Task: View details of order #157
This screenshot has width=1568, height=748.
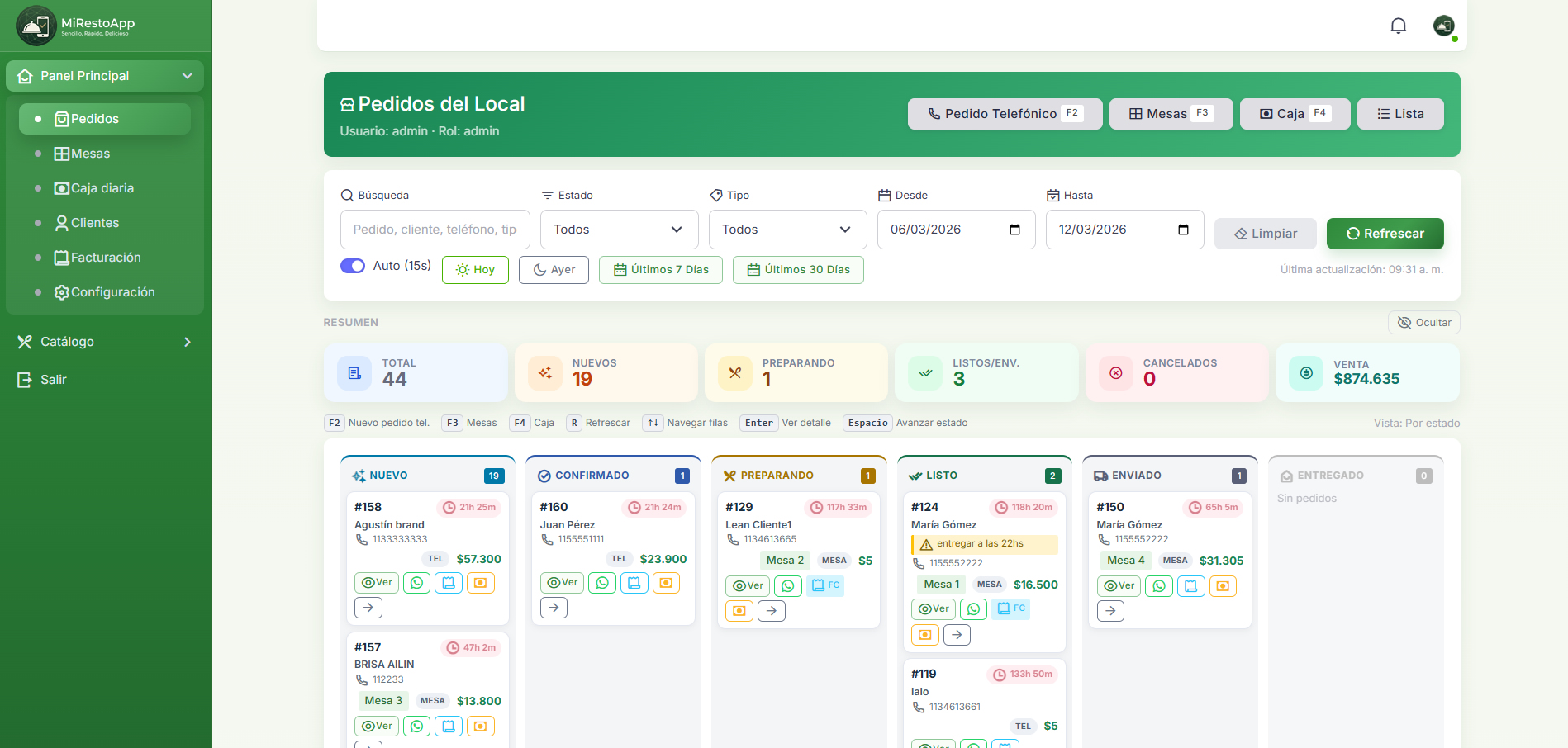Action: pos(377,727)
